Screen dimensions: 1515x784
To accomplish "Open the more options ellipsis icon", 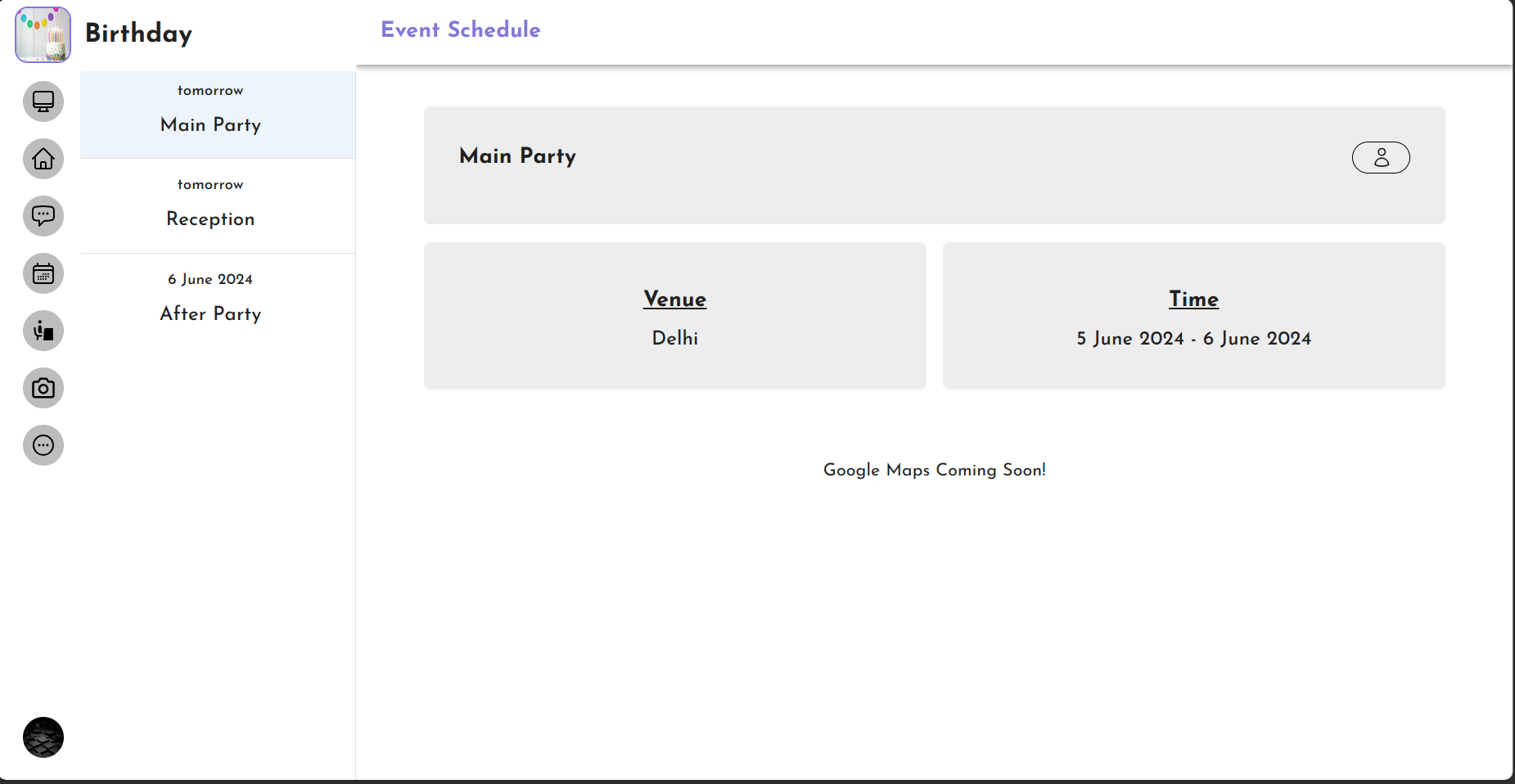I will coord(43,445).
